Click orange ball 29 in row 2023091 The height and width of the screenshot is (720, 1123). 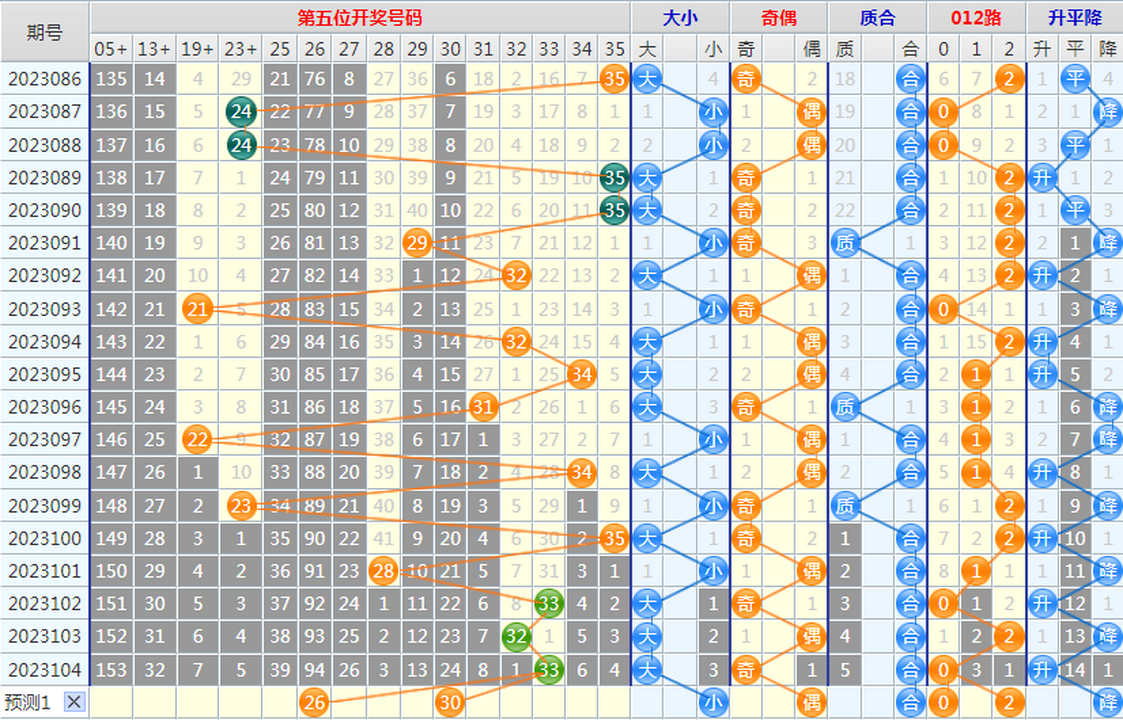coord(417,244)
